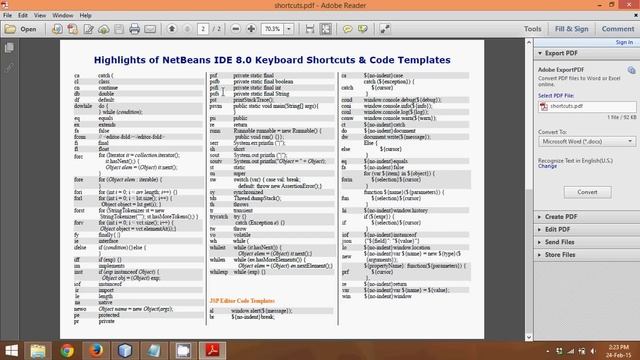Zoom in with the plus icon
The width and height of the screenshot is (640, 360).
pyautogui.click(x=251, y=29)
